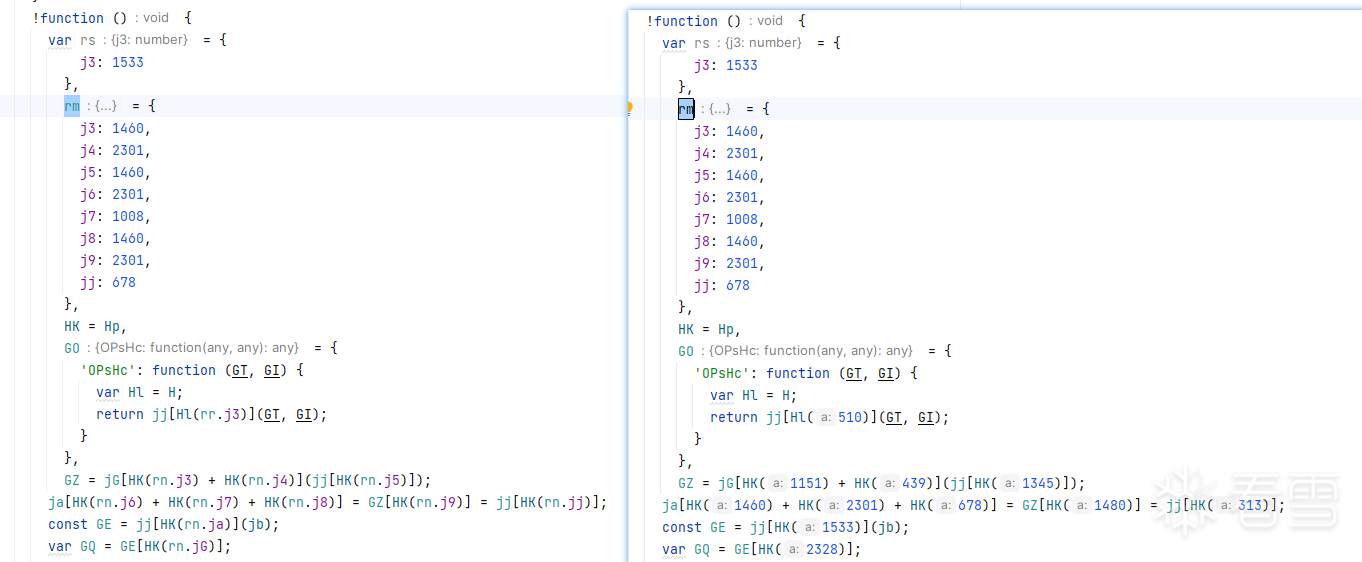1362x562 pixels.
Task: Click the void return hint in left pane
Action: pos(157,18)
